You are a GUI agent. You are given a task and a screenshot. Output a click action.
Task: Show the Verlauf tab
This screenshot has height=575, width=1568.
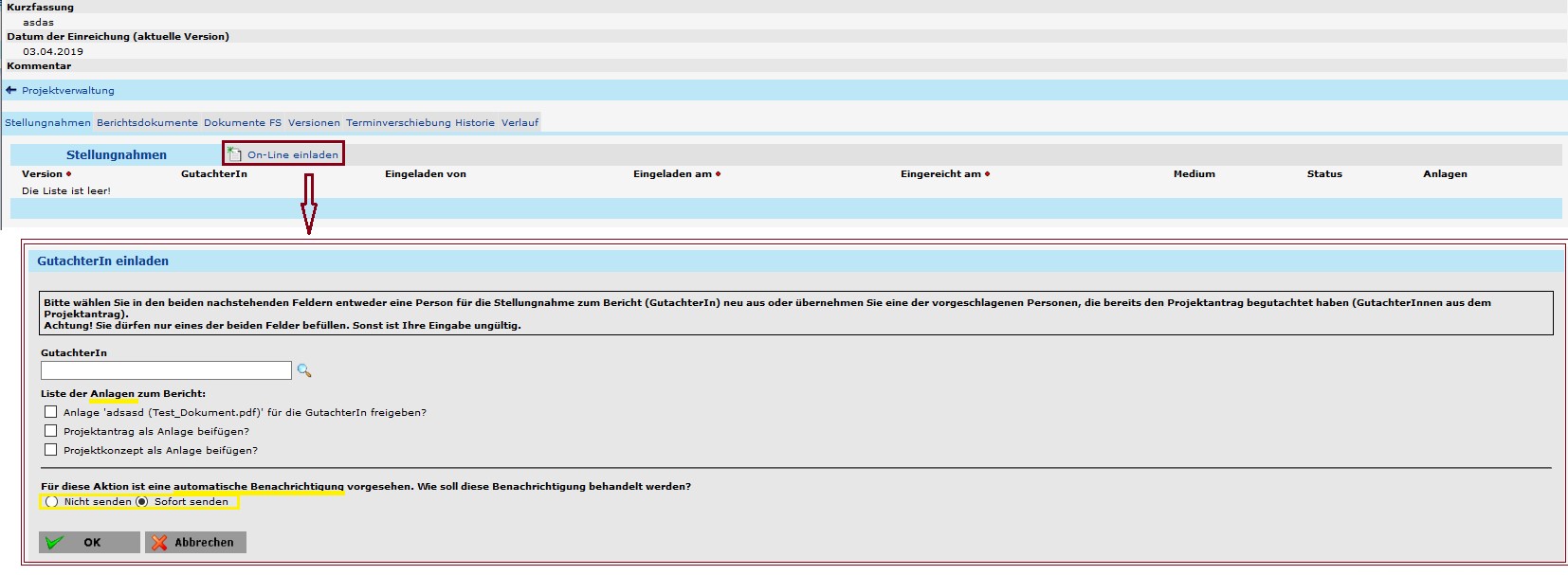[520, 123]
